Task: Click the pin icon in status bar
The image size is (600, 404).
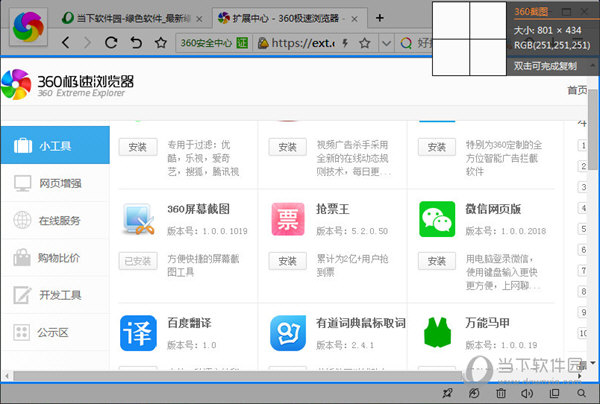Action: 447,393
